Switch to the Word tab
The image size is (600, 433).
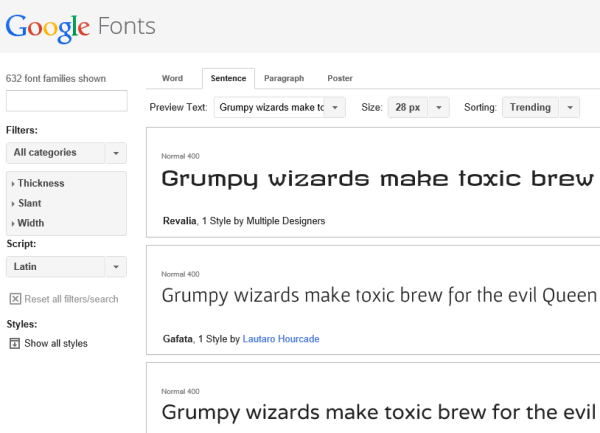point(172,78)
